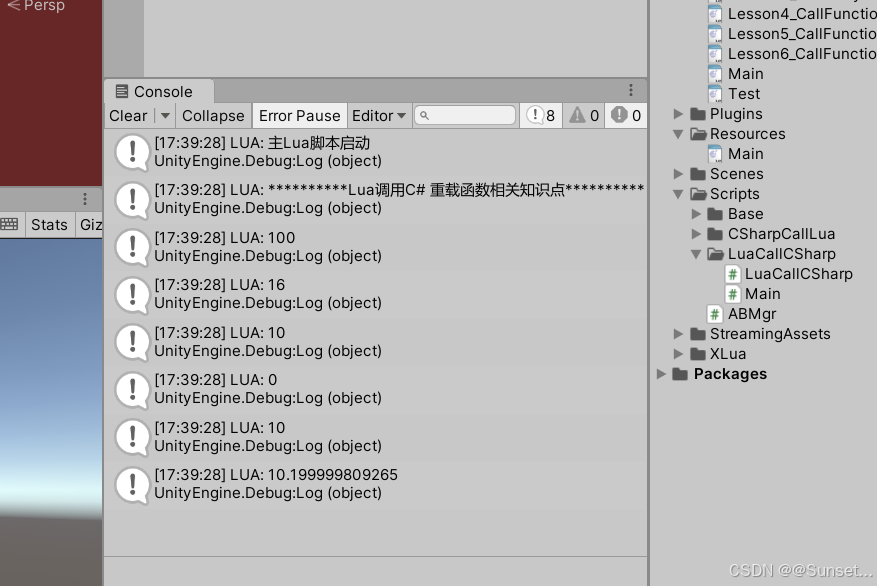The image size is (877, 586).
Task: Click the LuaCallCSharp open-folder icon
Action: tap(715, 254)
